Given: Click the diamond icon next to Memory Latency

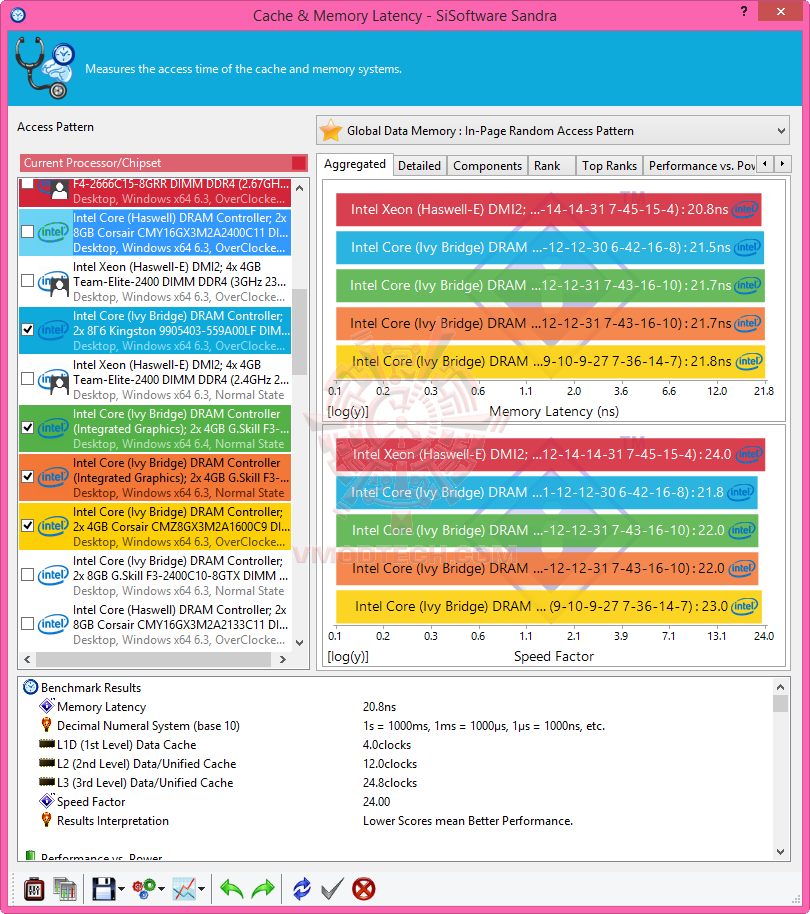Looking at the screenshot, I should click(47, 706).
